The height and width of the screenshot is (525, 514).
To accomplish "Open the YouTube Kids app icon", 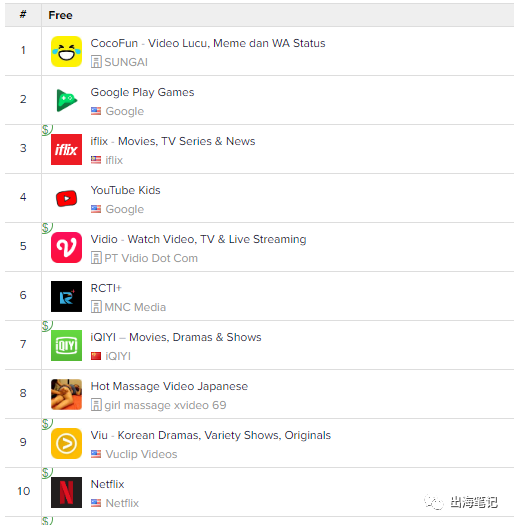I will pos(66,198).
